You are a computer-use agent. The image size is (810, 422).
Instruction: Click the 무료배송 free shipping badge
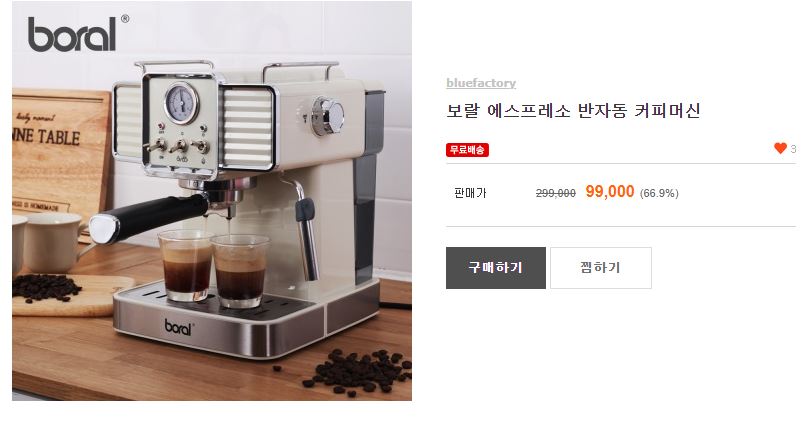467,150
